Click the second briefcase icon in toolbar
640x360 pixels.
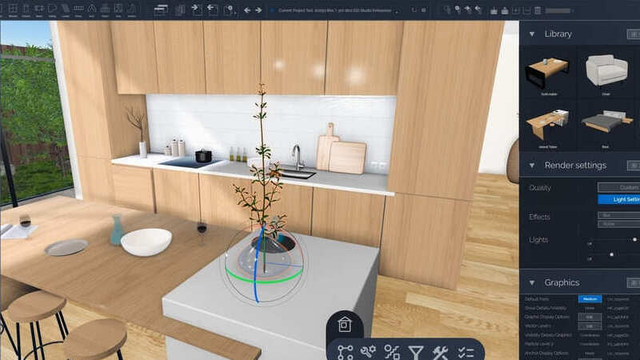[505, 11]
